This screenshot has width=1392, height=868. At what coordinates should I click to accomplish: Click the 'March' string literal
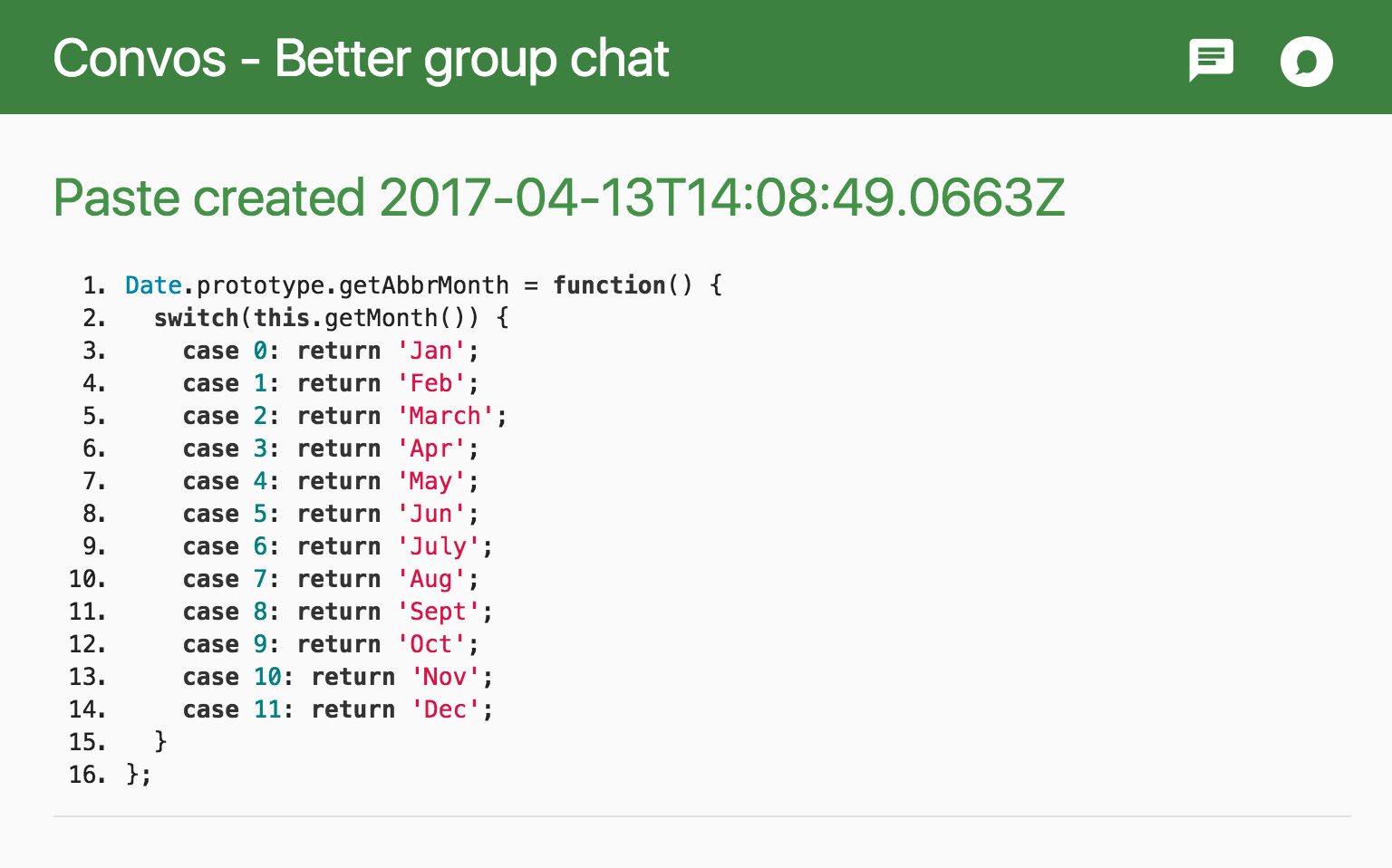point(445,416)
